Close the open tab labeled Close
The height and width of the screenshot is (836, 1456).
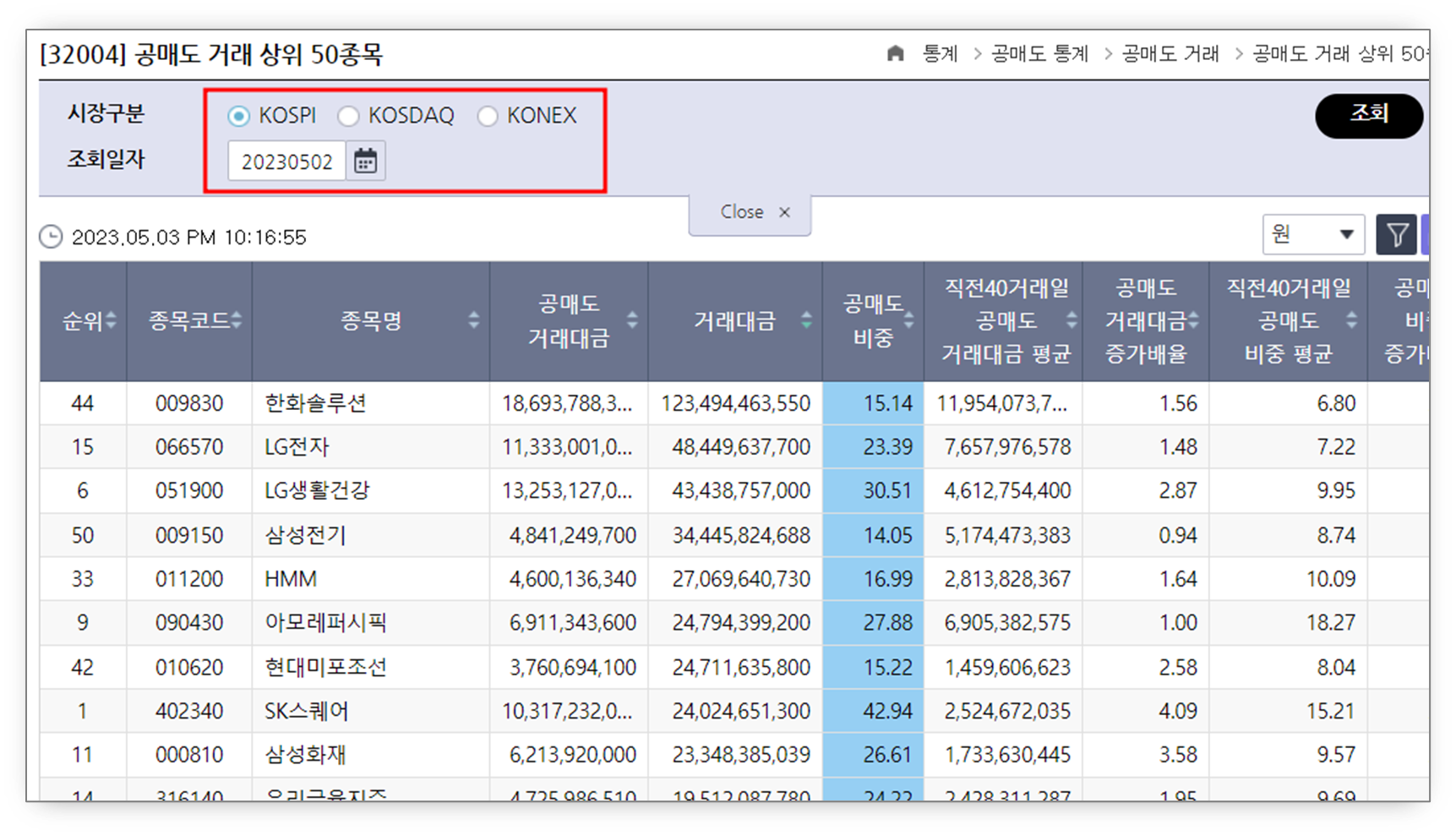point(784,212)
